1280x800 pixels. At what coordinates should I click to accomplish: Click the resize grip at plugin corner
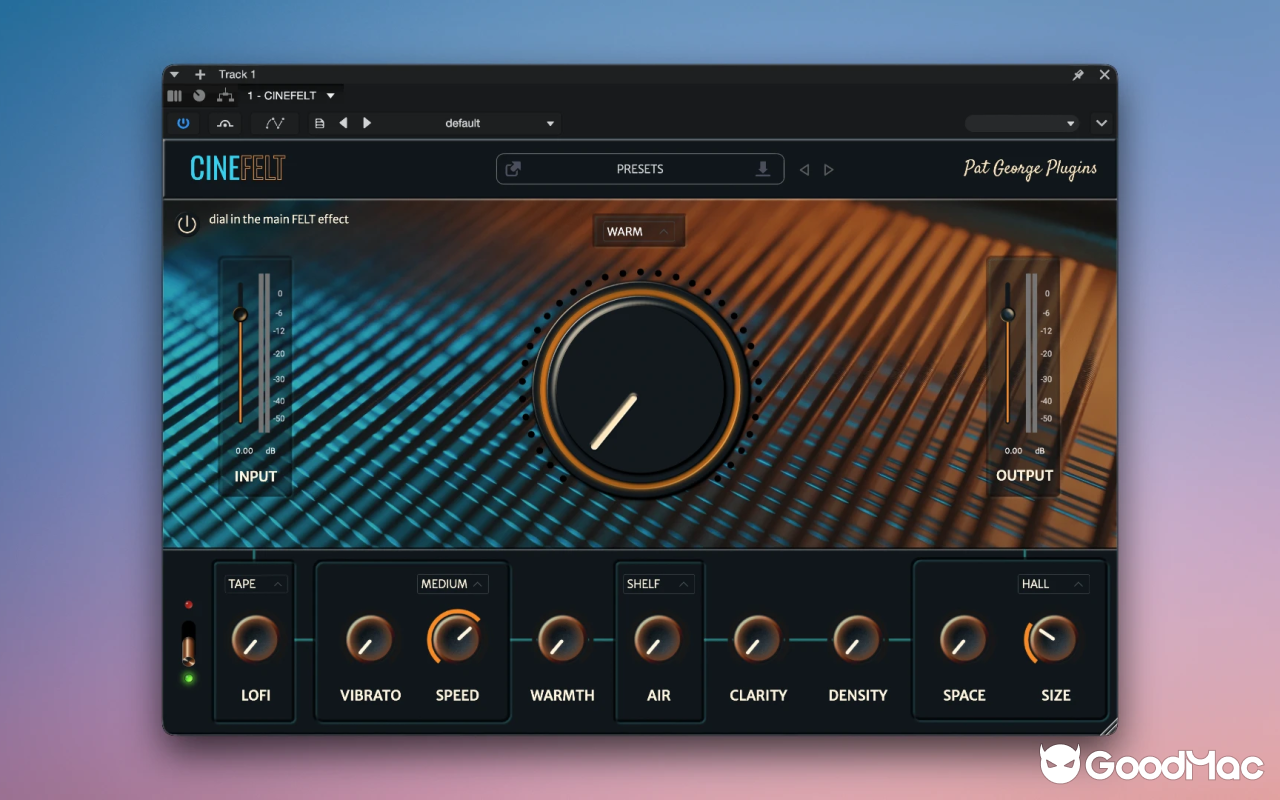(x=1108, y=727)
